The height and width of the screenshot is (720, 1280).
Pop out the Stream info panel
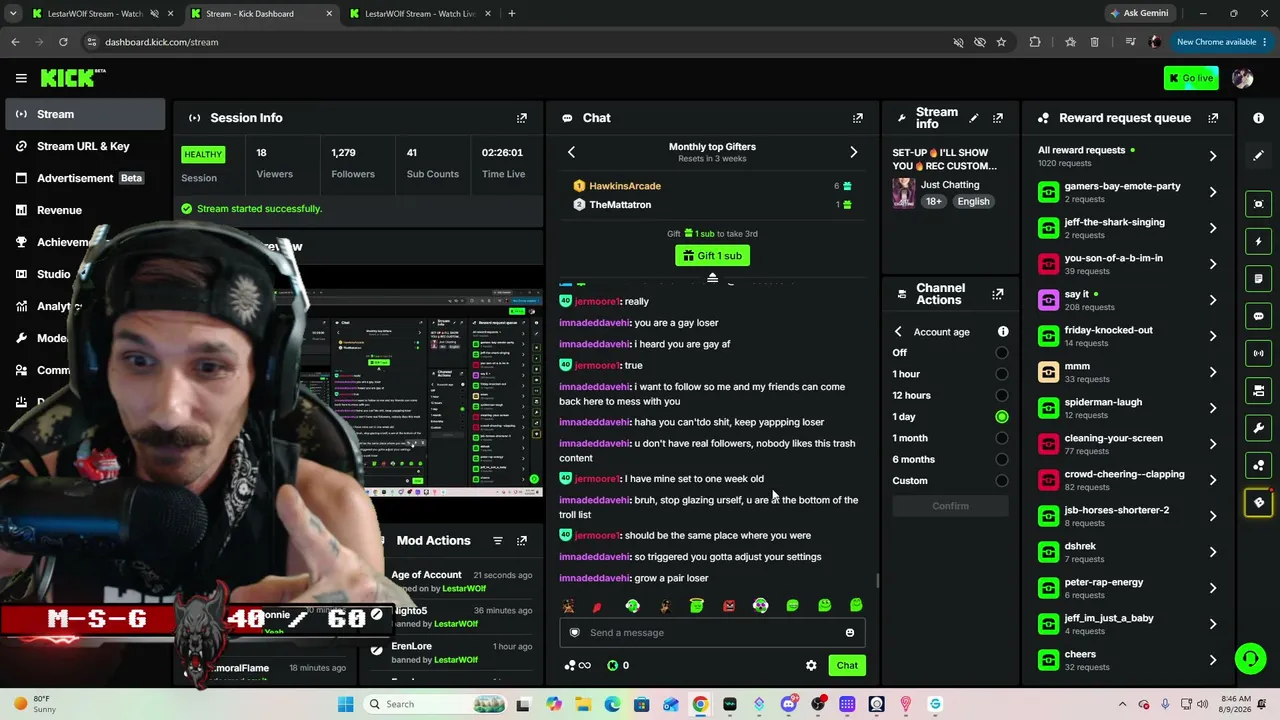coord(998,118)
